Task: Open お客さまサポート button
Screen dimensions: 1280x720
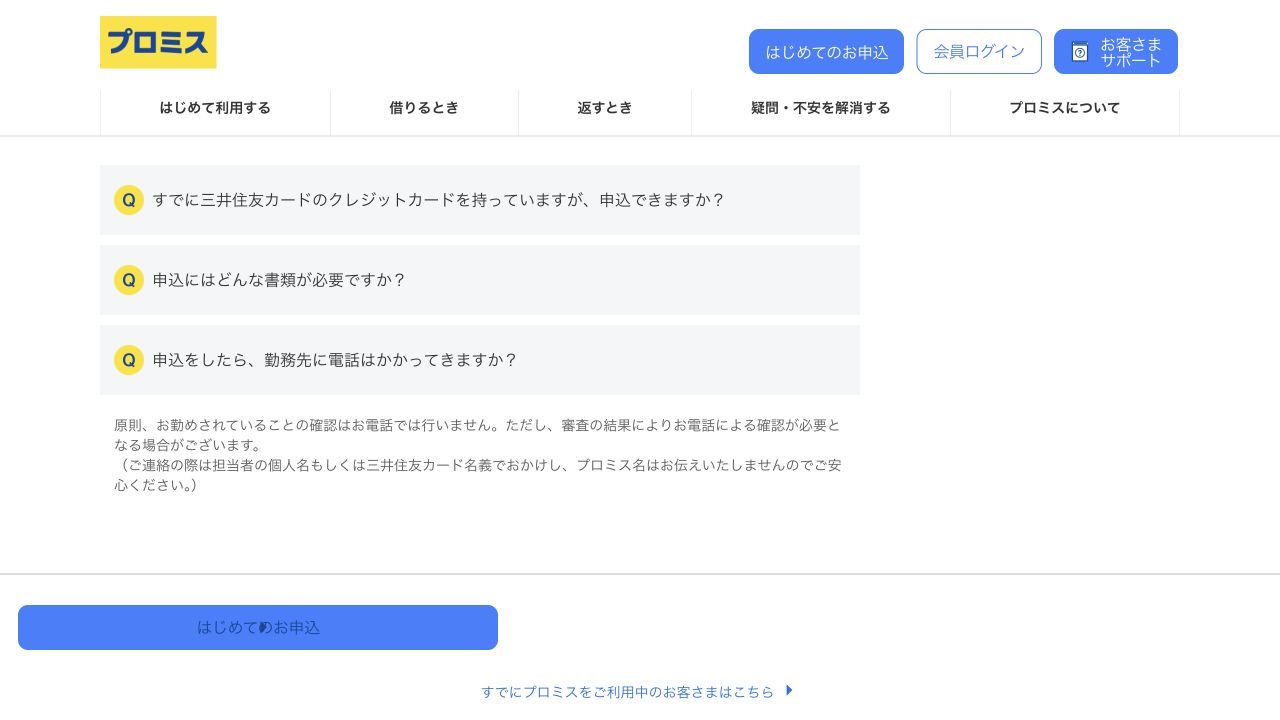Action: click(x=1116, y=51)
